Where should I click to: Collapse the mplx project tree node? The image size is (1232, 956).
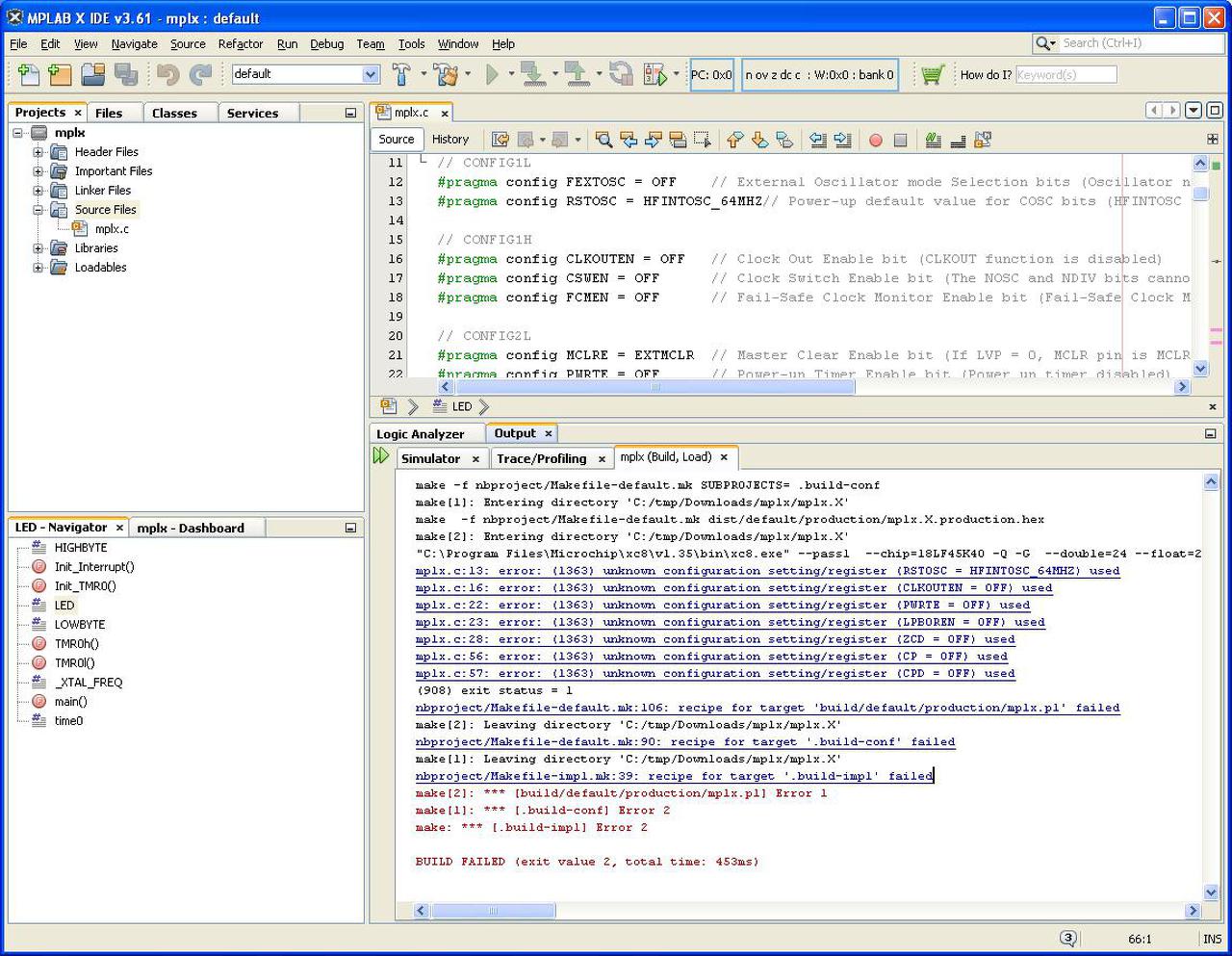click(17, 133)
